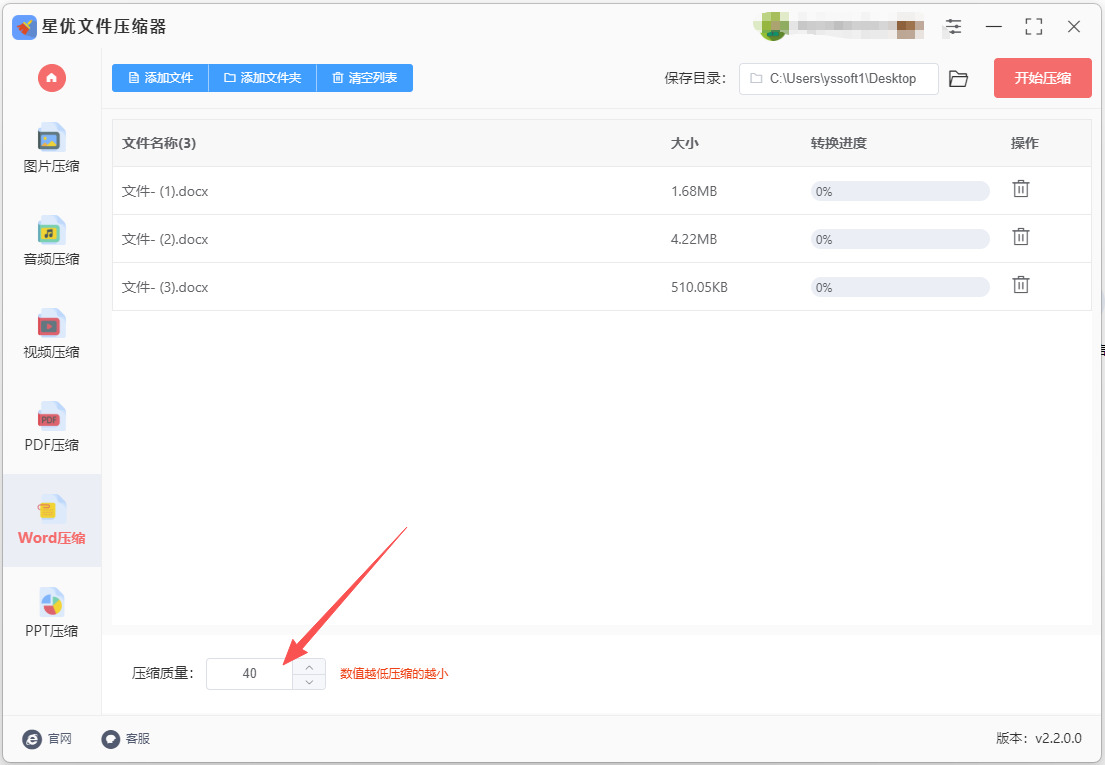This screenshot has height=765, width=1105.
Task: Select the Word压缩 sidebar tab
Action: coord(51,521)
